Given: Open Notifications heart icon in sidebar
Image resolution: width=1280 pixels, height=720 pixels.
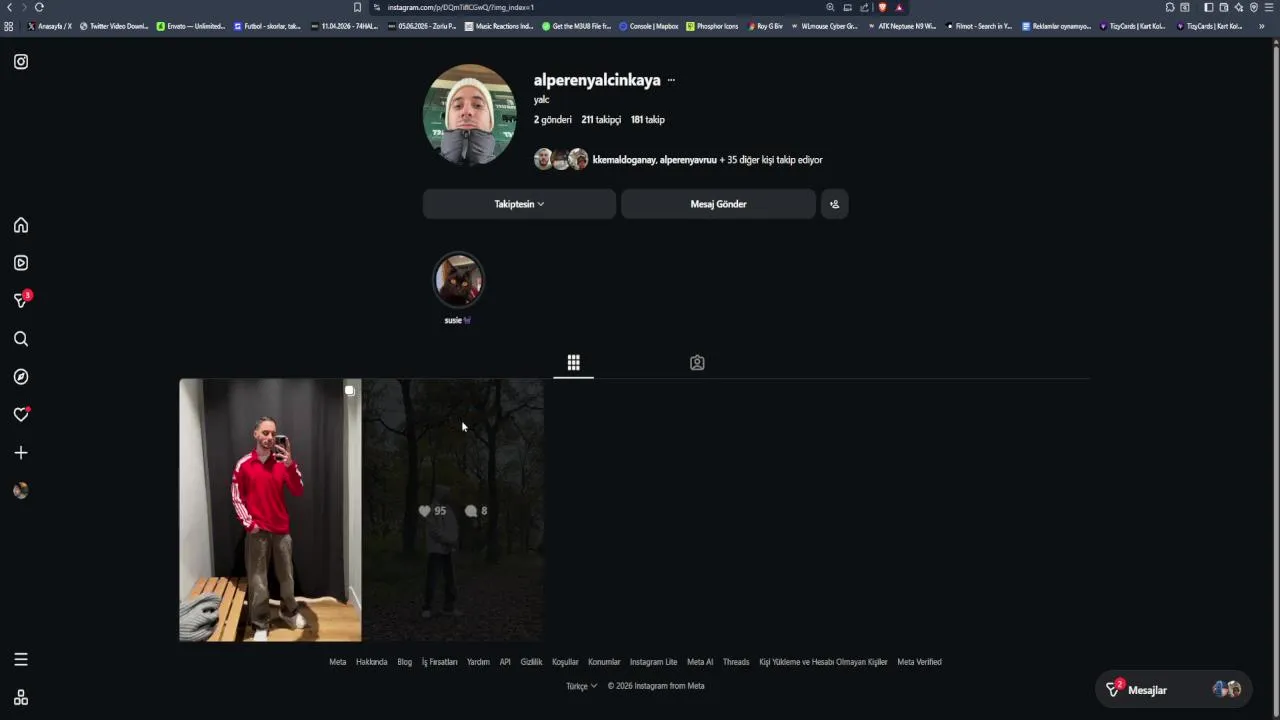Looking at the screenshot, I should 21,415.
